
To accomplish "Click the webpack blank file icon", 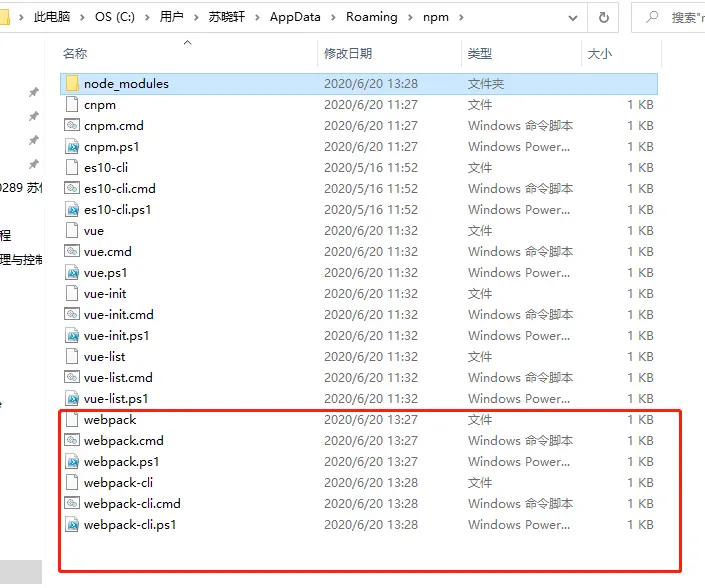I will (x=72, y=419).
